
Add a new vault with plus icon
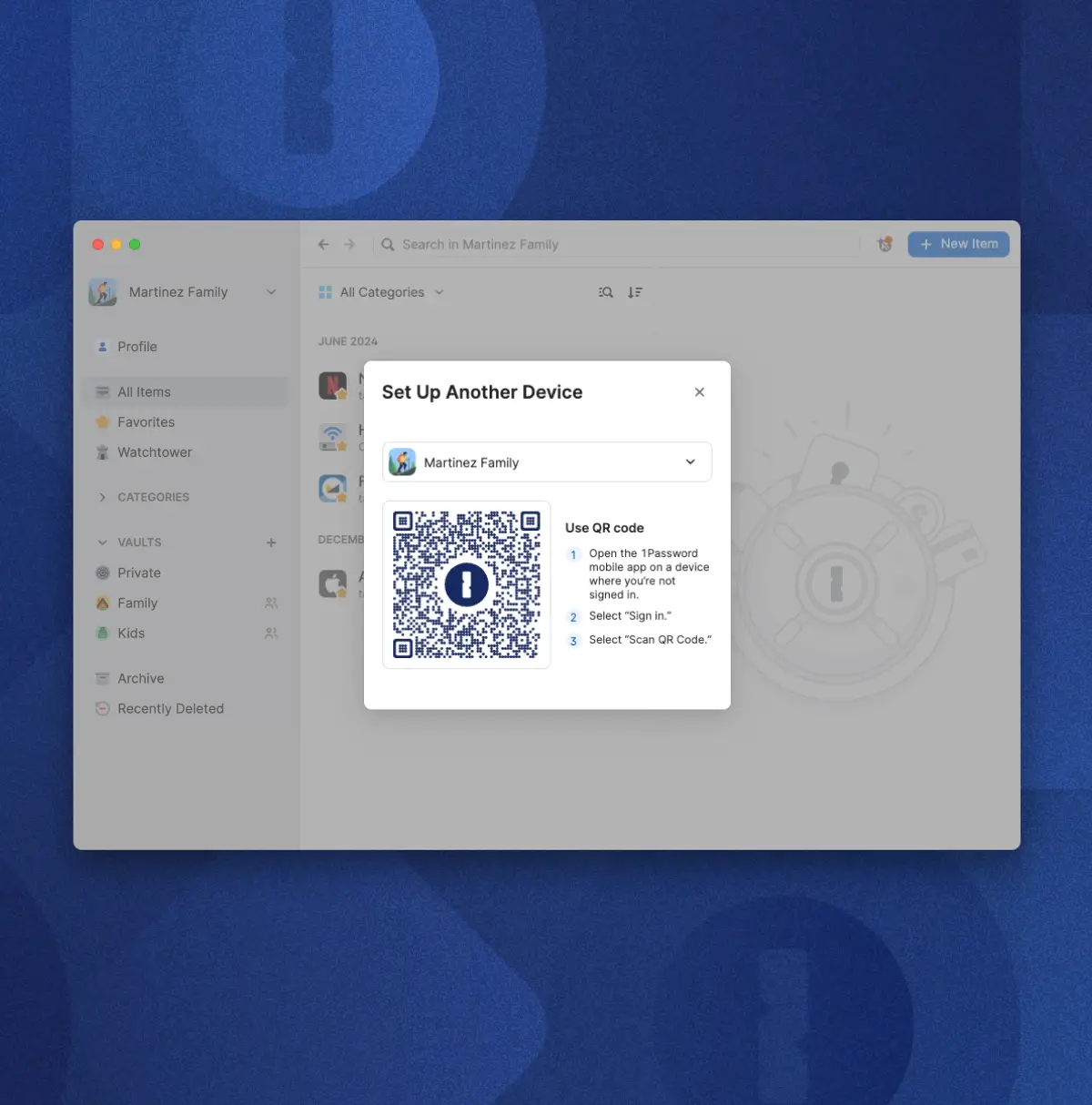point(271,542)
